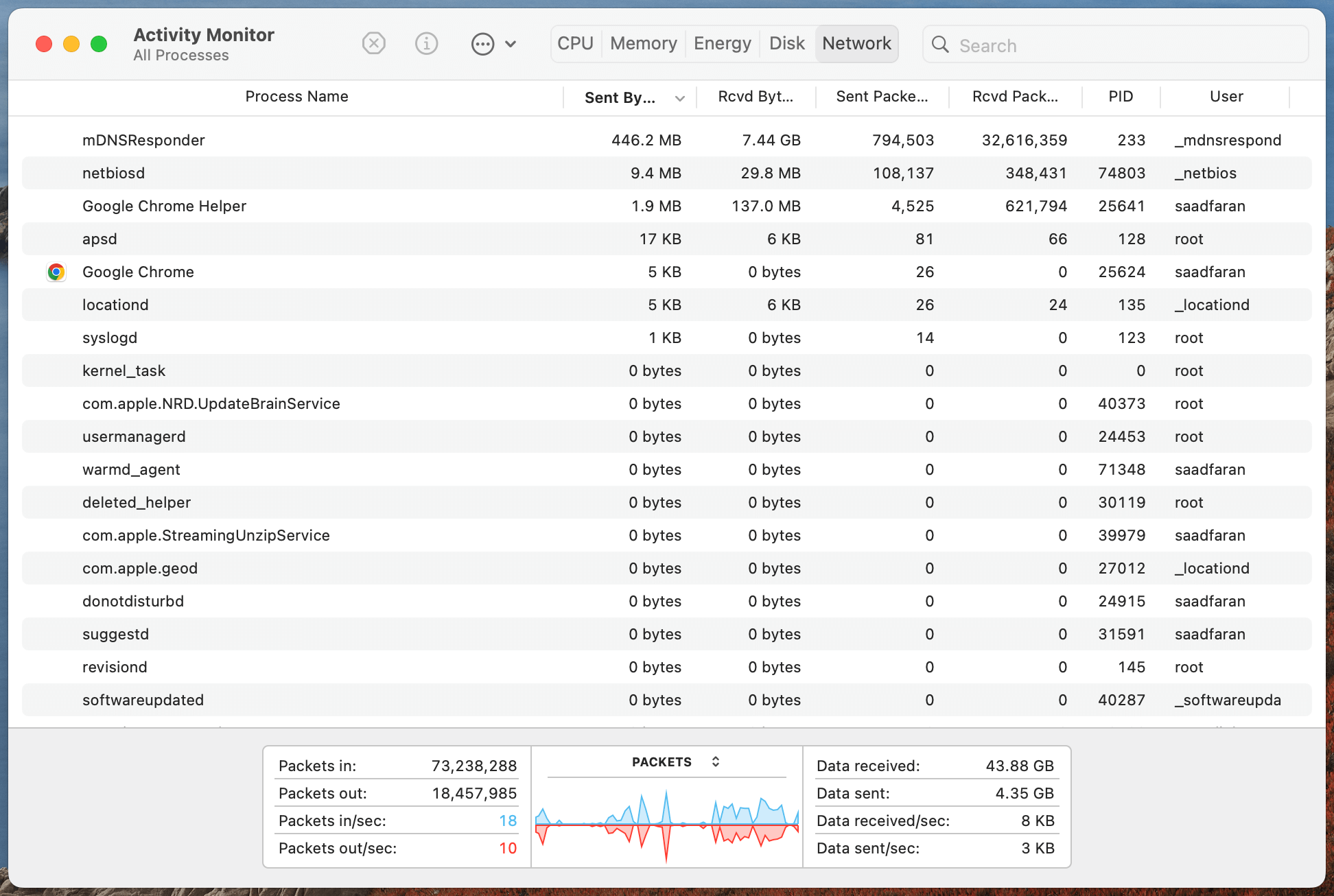Expand the chevron beside the action menu
Viewport: 1334px width, 896px height.
tap(511, 44)
